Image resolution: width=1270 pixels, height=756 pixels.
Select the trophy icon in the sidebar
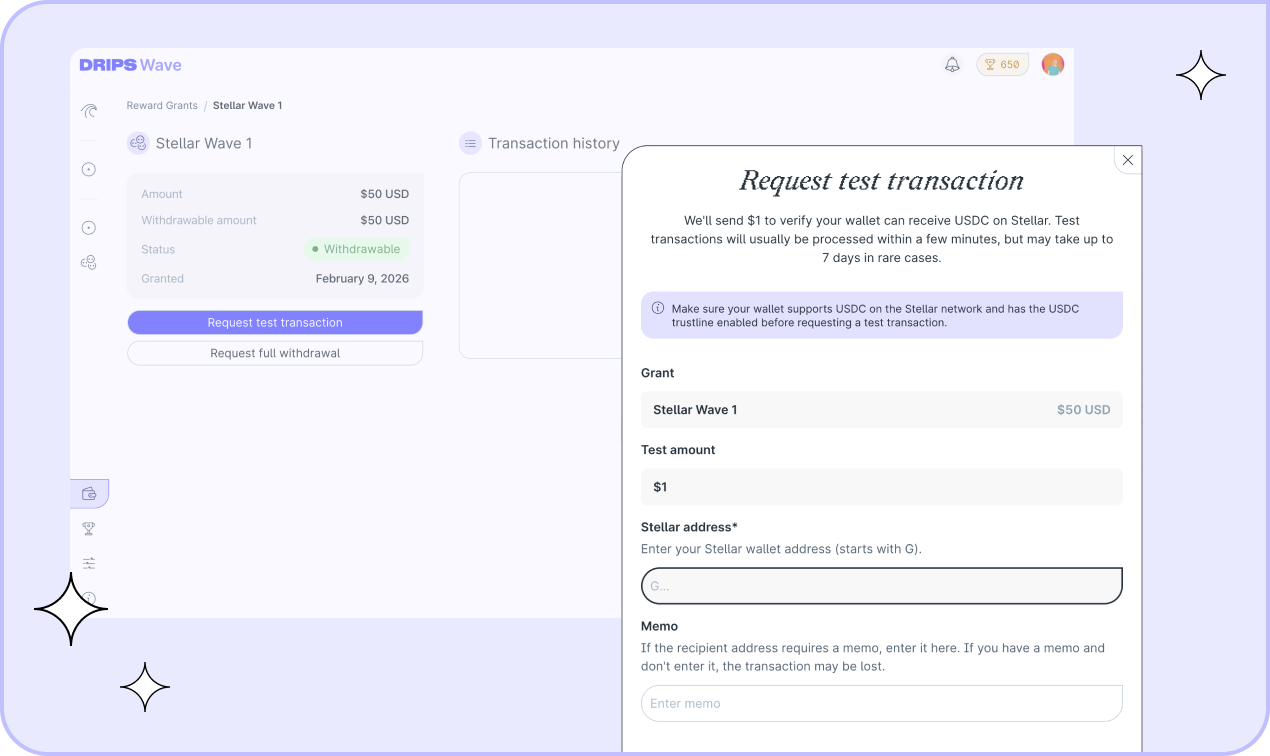pos(89,528)
